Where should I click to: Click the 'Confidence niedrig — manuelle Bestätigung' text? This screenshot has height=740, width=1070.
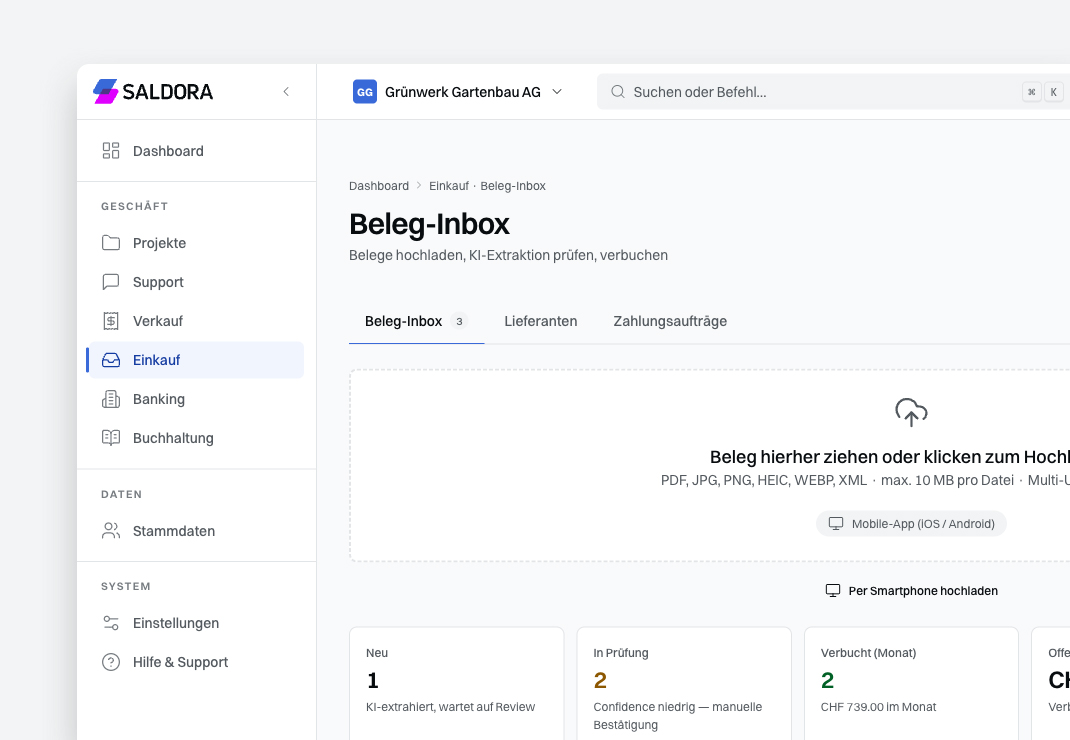[x=678, y=715]
